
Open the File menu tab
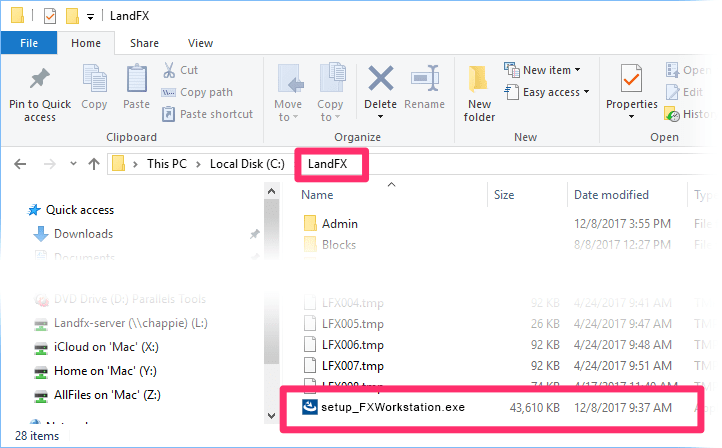click(29, 43)
